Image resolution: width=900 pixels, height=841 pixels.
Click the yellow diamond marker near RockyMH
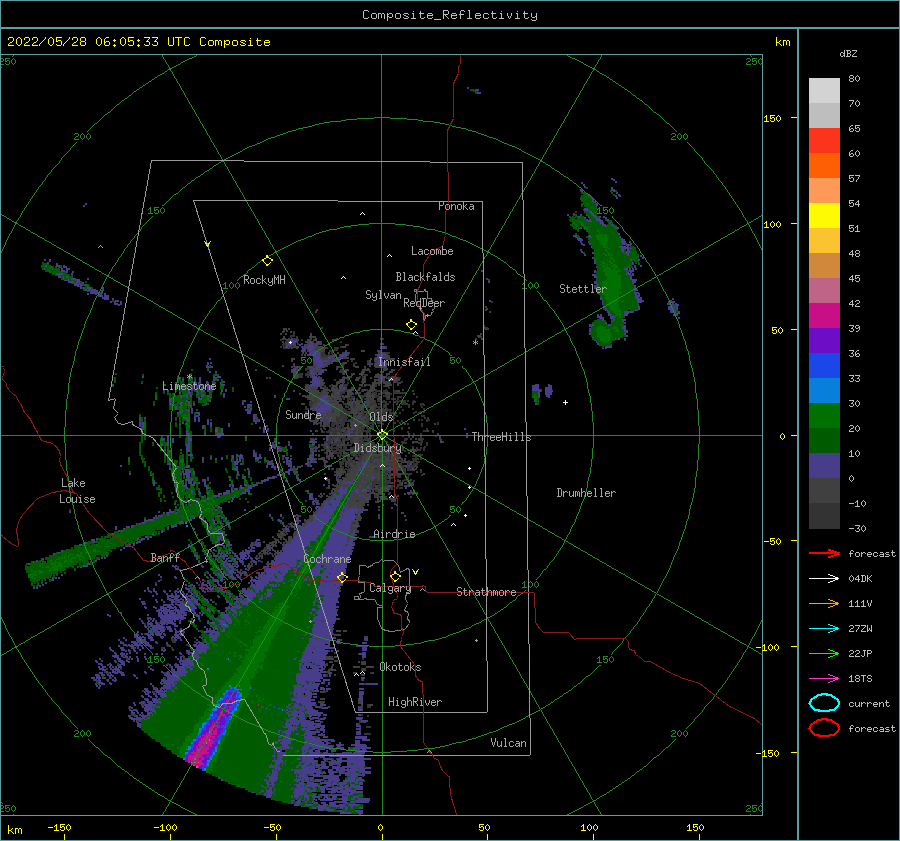(267, 261)
